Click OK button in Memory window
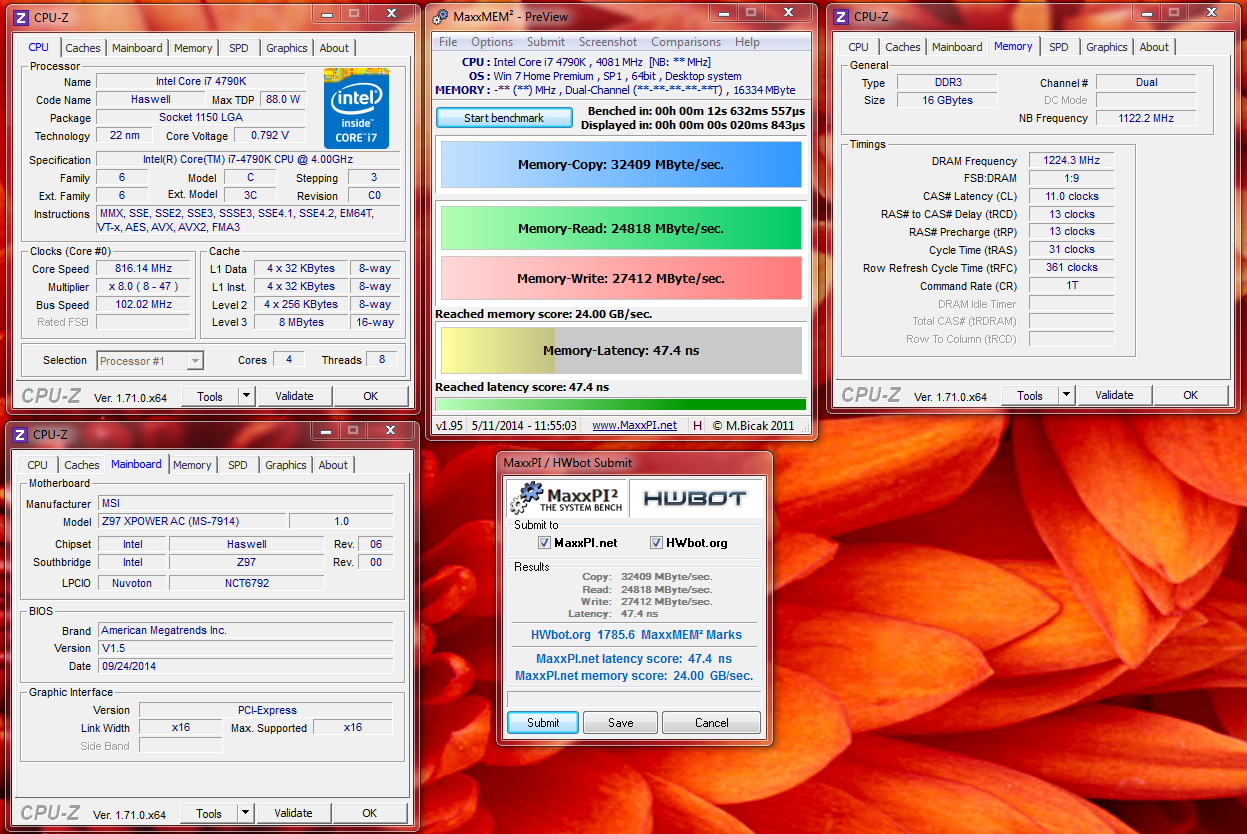 [x=1190, y=395]
